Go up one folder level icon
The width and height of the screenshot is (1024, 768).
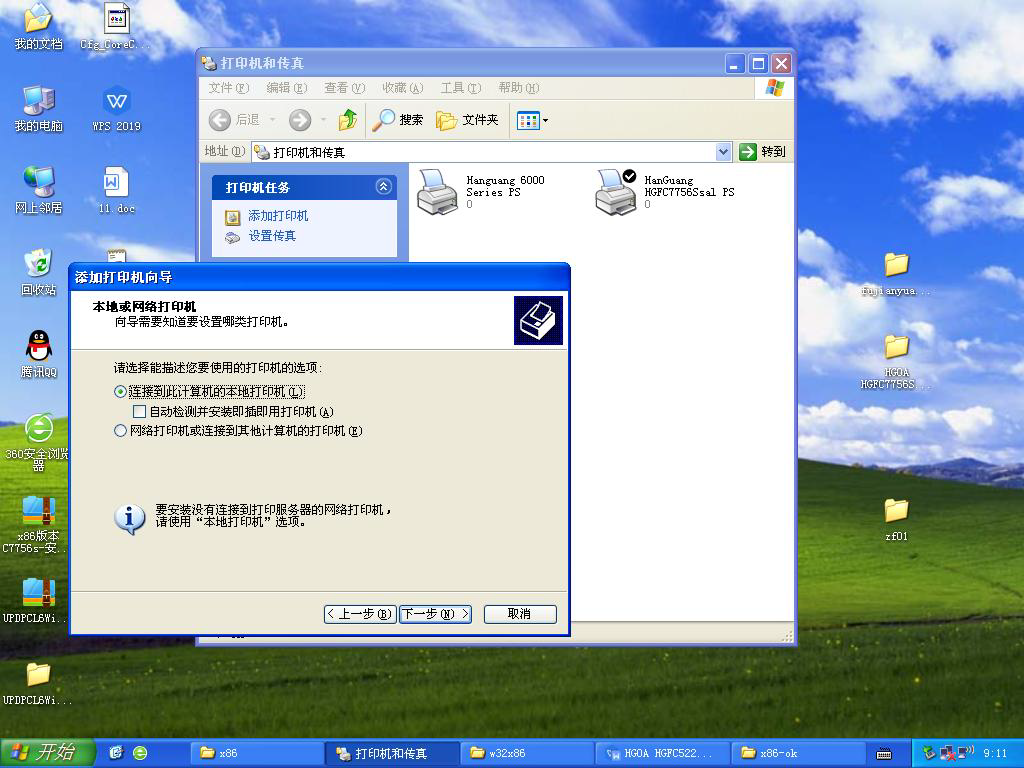[x=347, y=120]
